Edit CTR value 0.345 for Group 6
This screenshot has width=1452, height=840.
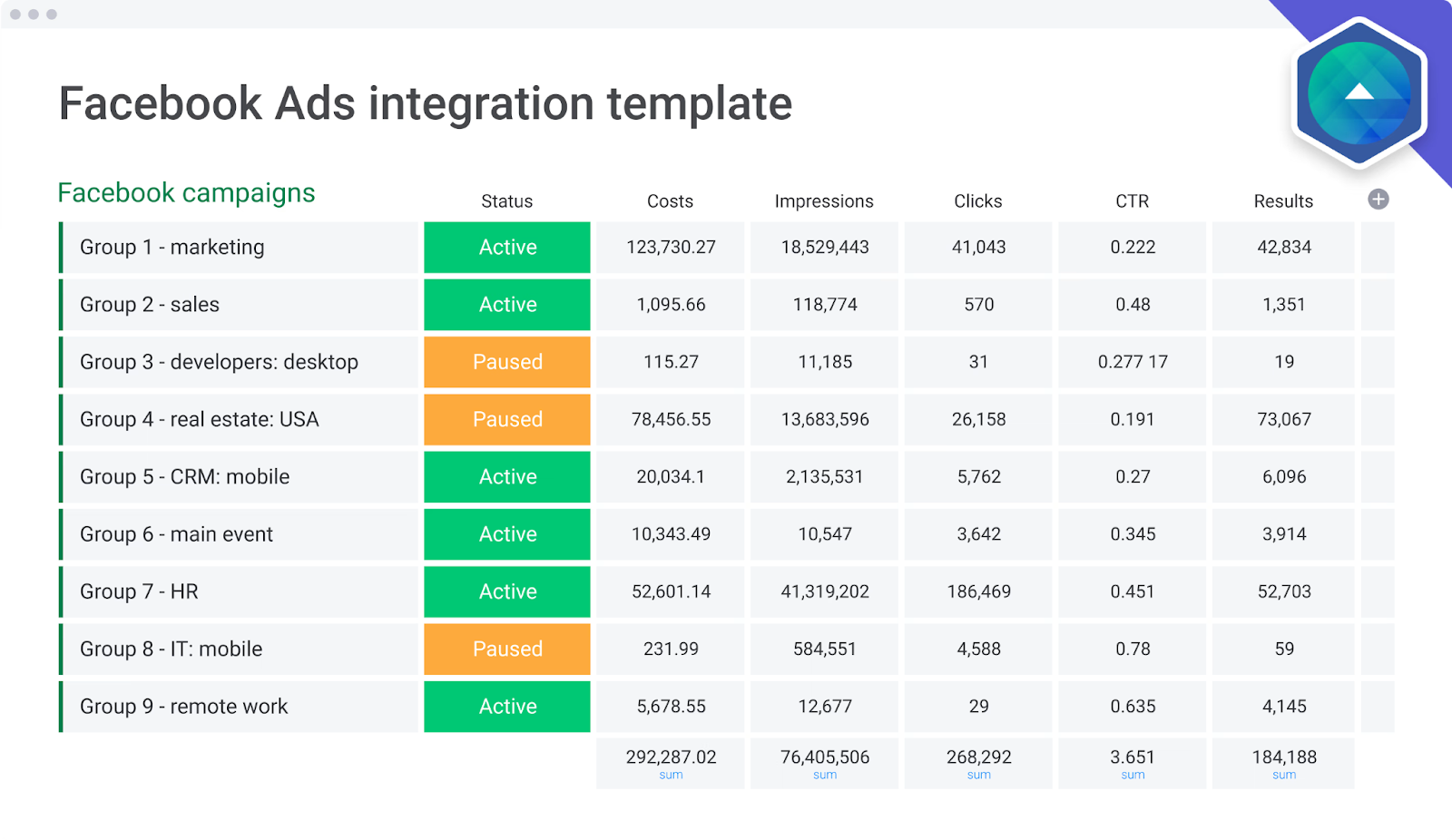(x=1133, y=534)
